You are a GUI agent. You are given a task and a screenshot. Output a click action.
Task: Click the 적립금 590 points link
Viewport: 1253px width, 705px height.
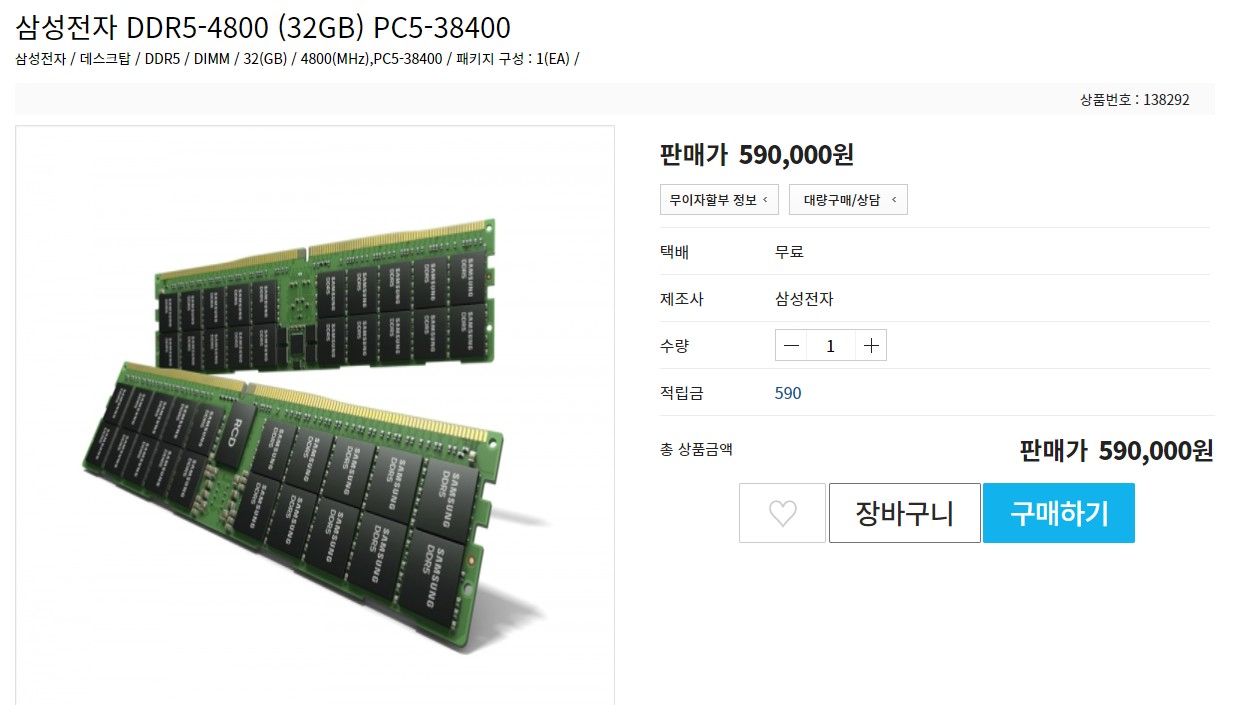(788, 393)
